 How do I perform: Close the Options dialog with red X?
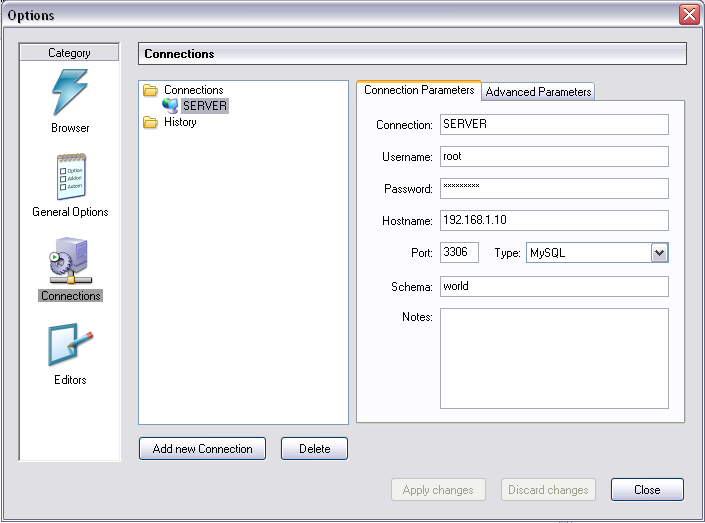pyautogui.click(x=688, y=15)
